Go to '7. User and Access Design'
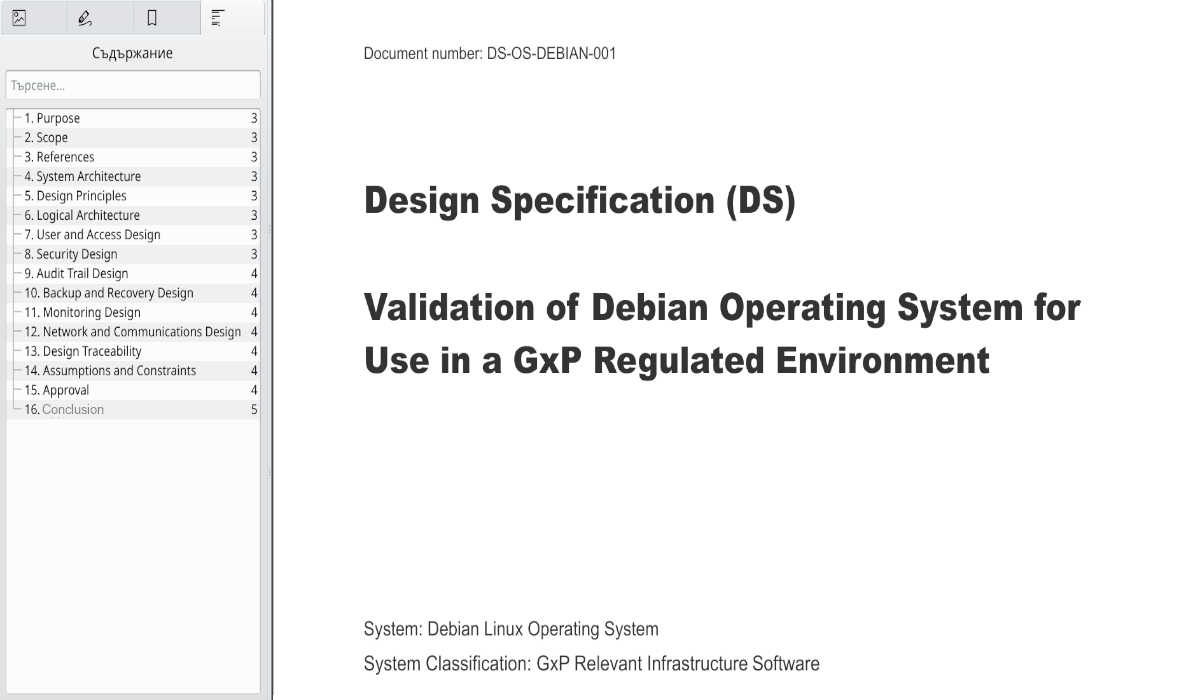Viewport: 1200px width, 700px height. pos(133,235)
